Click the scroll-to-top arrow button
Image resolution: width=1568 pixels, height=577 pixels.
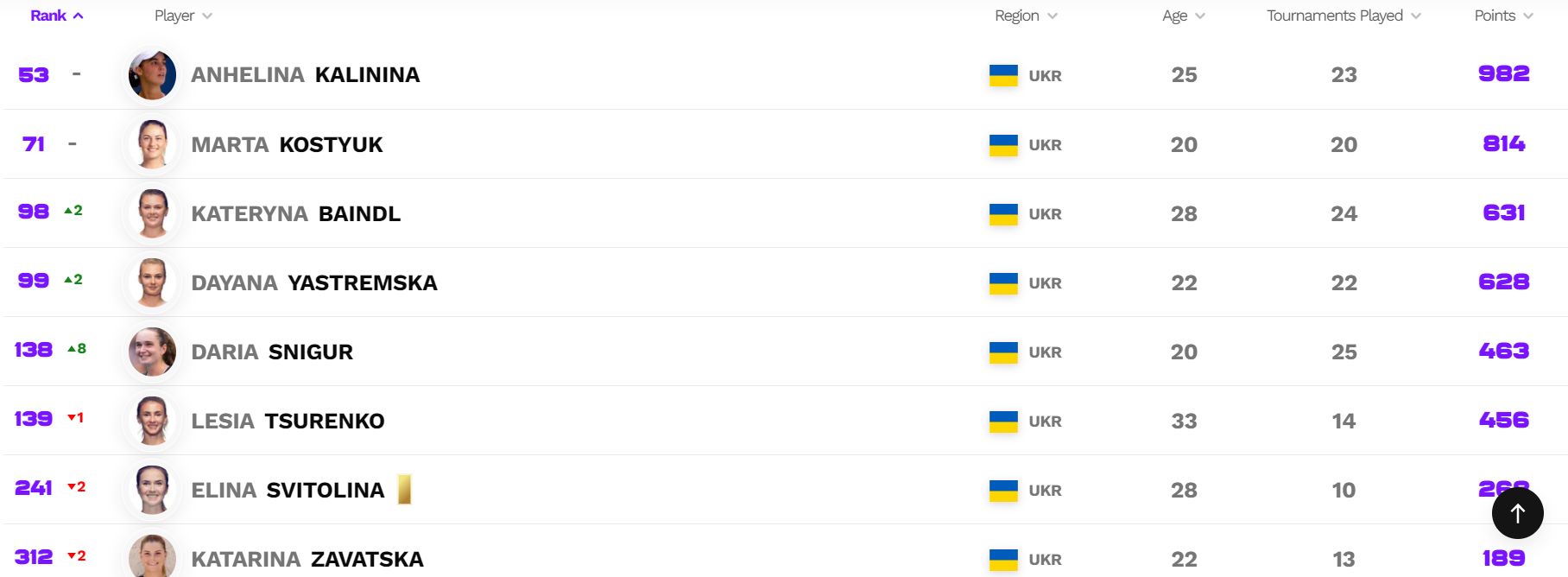pos(1517,513)
